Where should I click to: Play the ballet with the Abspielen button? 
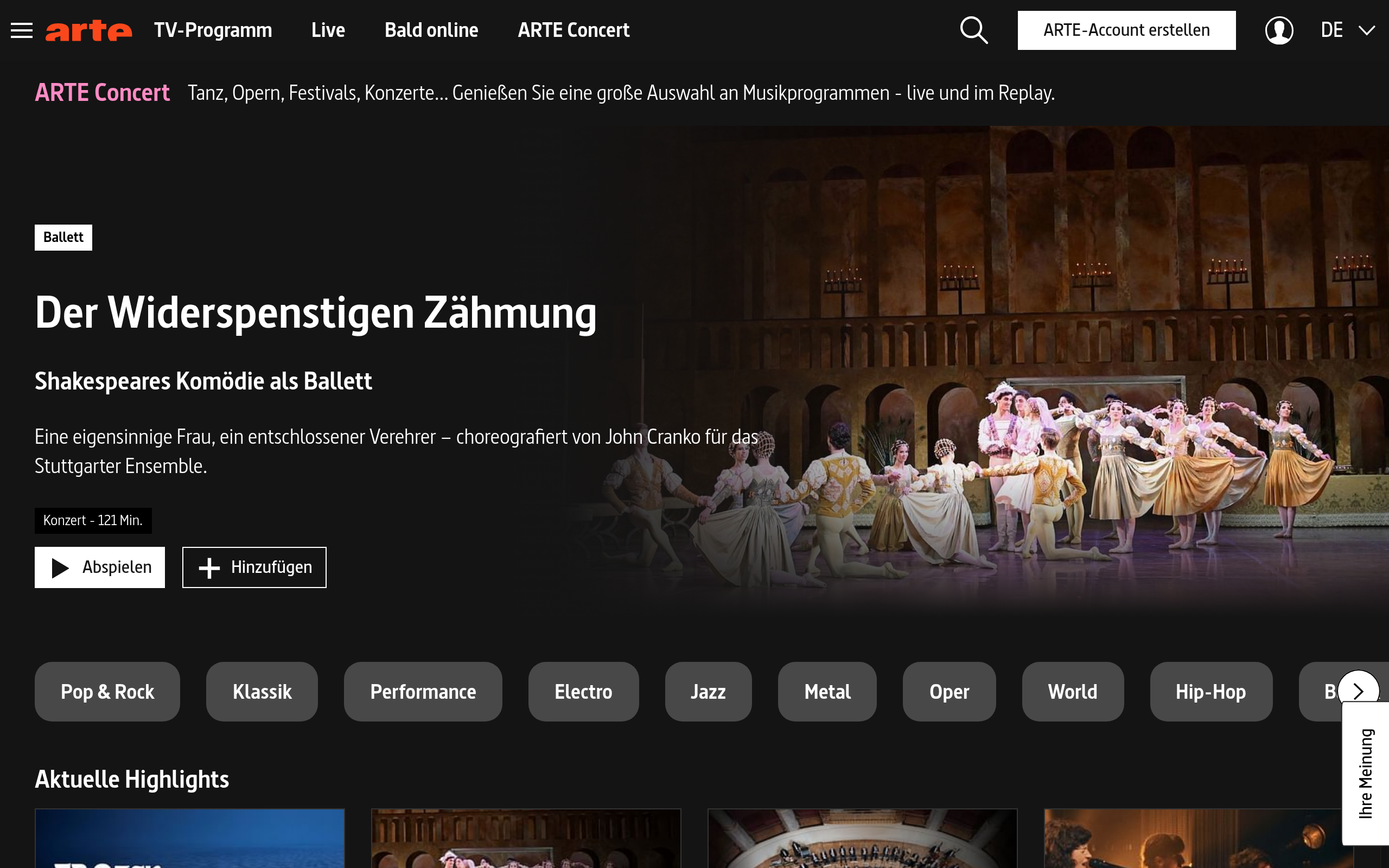pyautogui.click(x=99, y=567)
